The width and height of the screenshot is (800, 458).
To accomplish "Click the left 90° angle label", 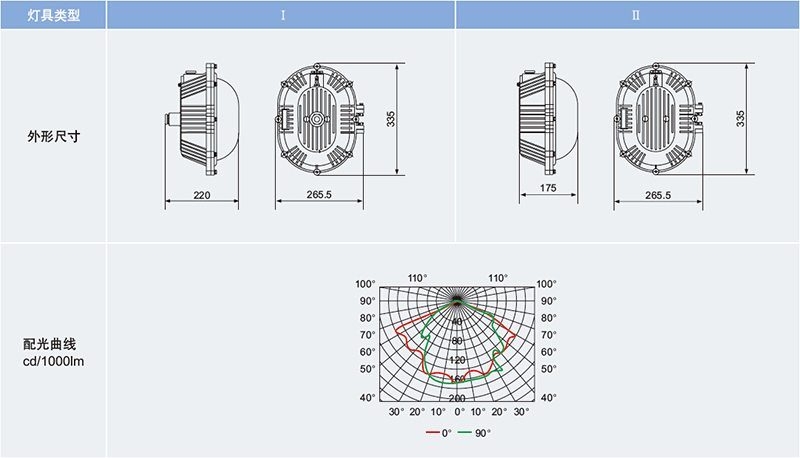I will pos(367,301).
